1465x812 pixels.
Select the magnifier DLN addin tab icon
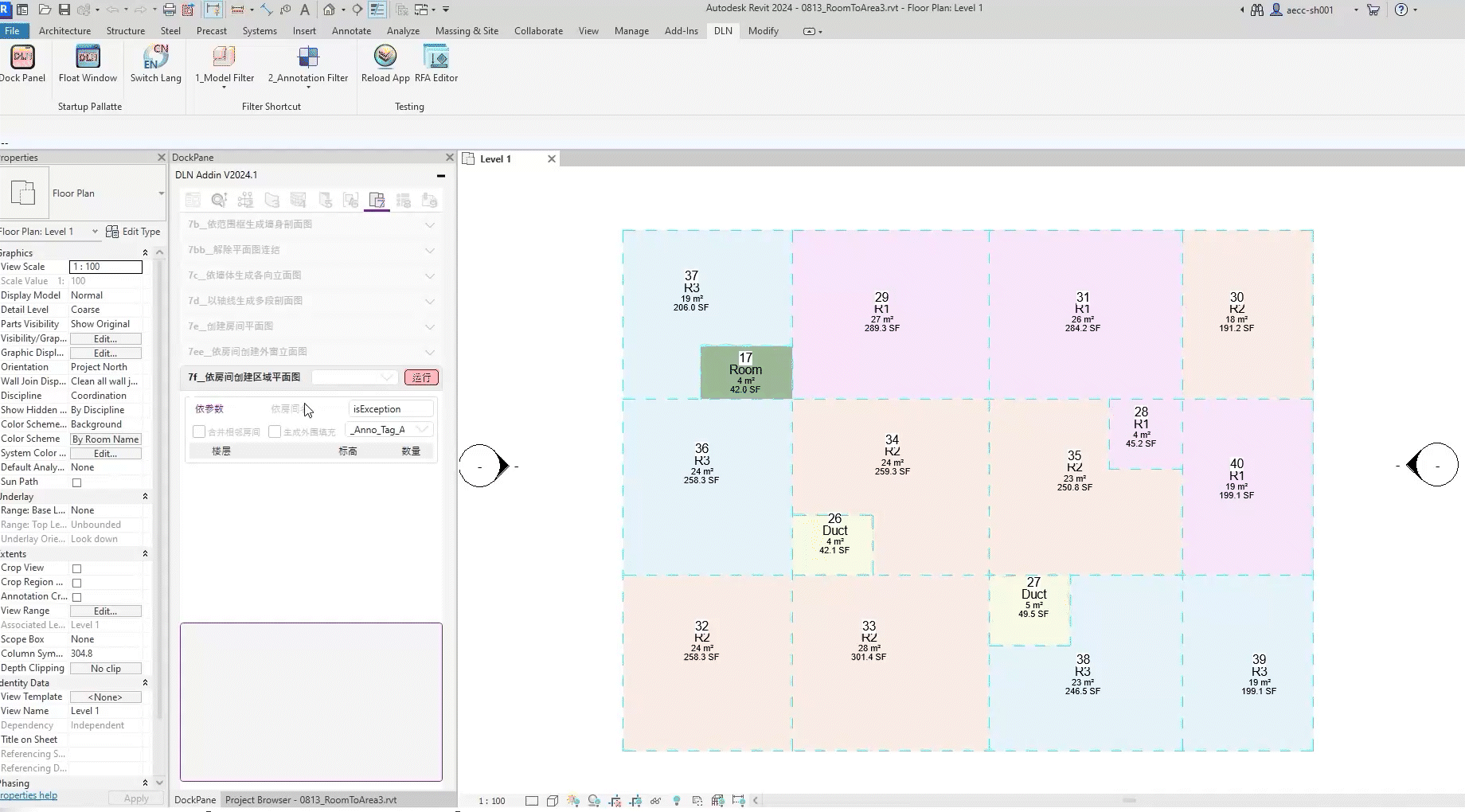coord(219,200)
